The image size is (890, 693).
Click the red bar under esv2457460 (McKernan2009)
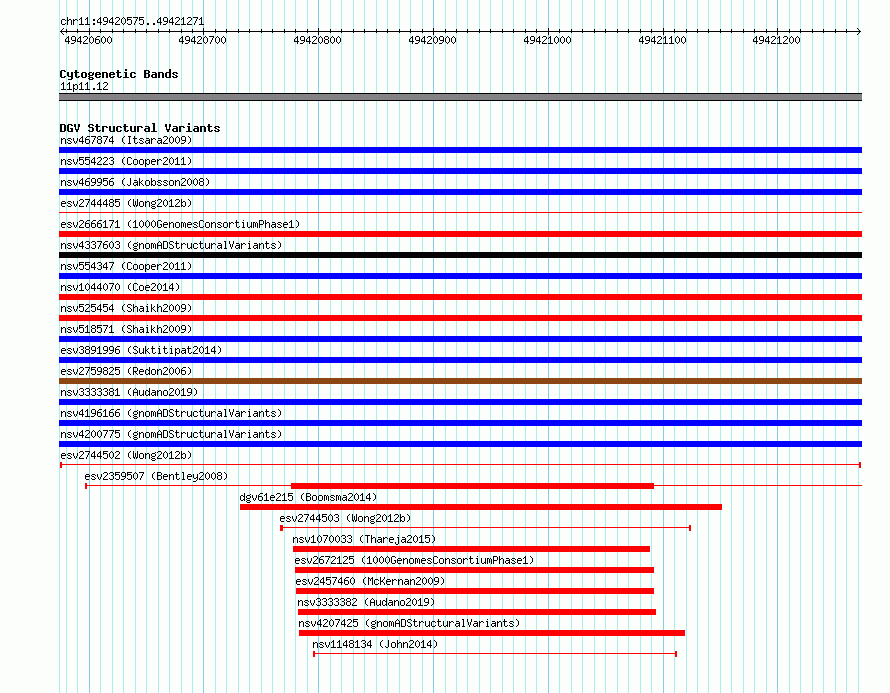(x=475, y=591)
